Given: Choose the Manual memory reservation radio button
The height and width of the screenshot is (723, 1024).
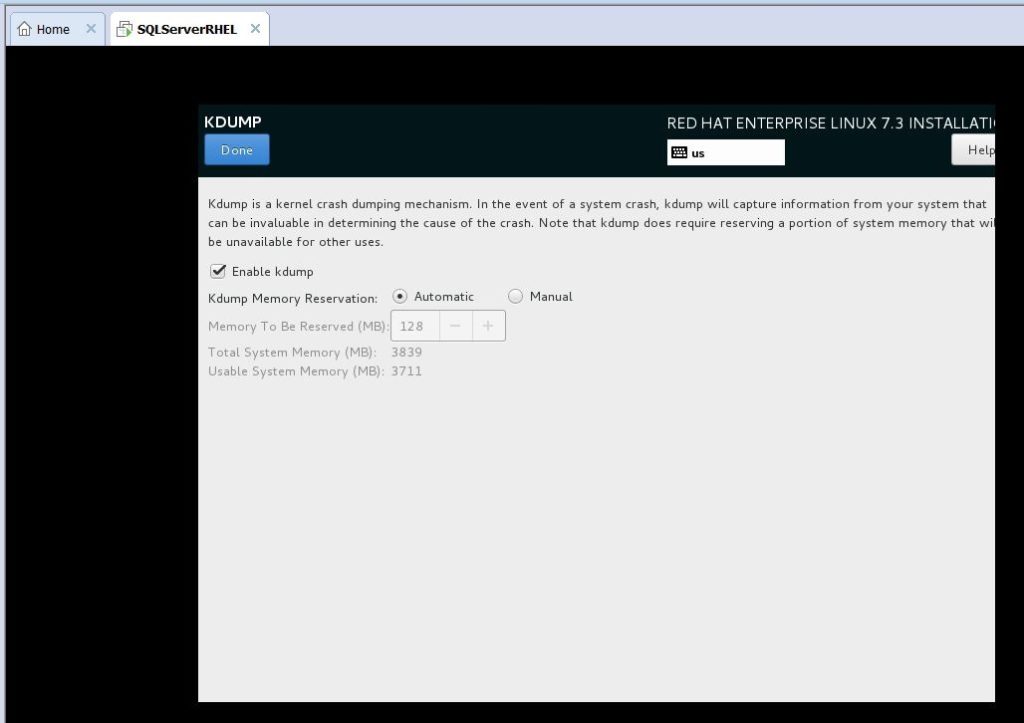Looking at the screenshot, I should (515, 296).
